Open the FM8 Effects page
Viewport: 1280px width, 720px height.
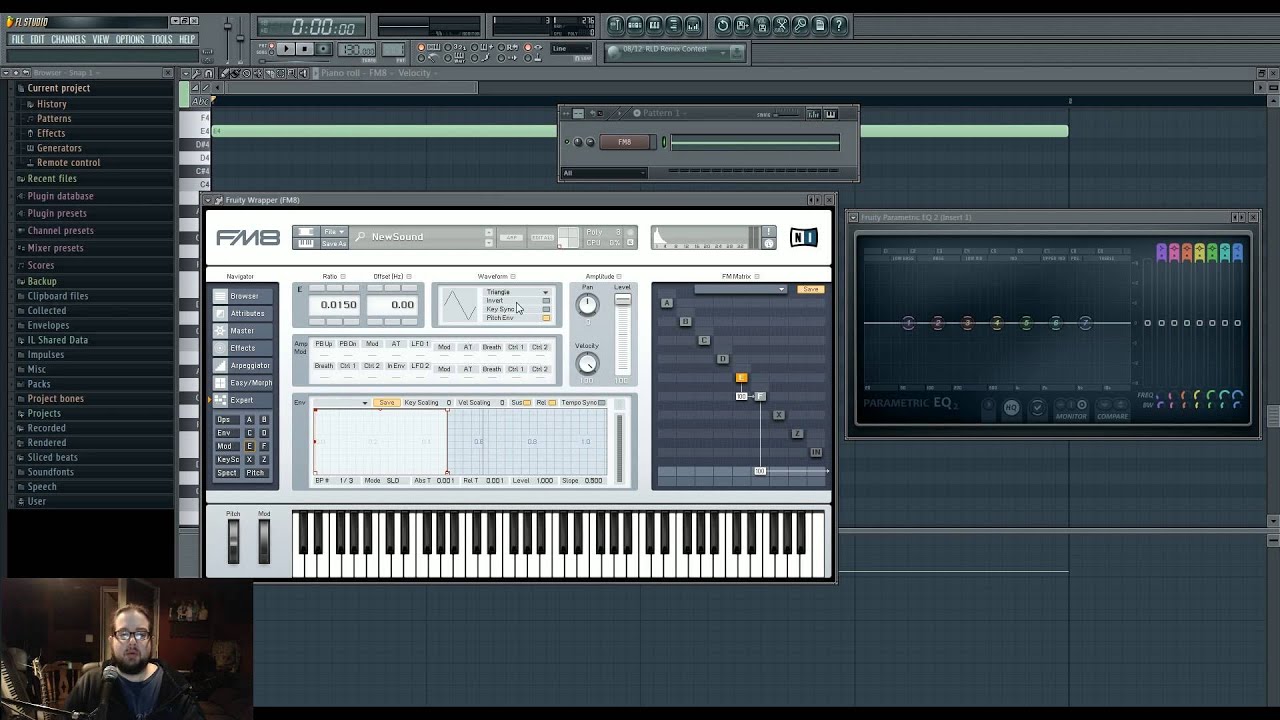click(x=243, y=348)
